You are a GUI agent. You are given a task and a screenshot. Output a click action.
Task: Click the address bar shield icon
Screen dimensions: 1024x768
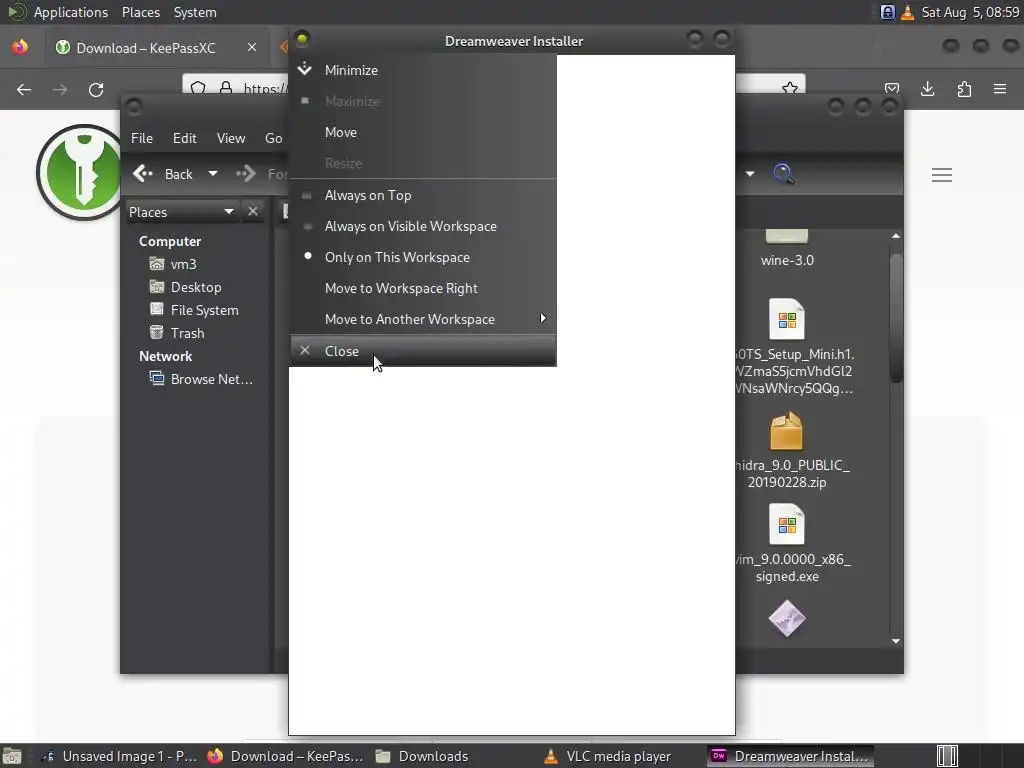pos(198,88)
